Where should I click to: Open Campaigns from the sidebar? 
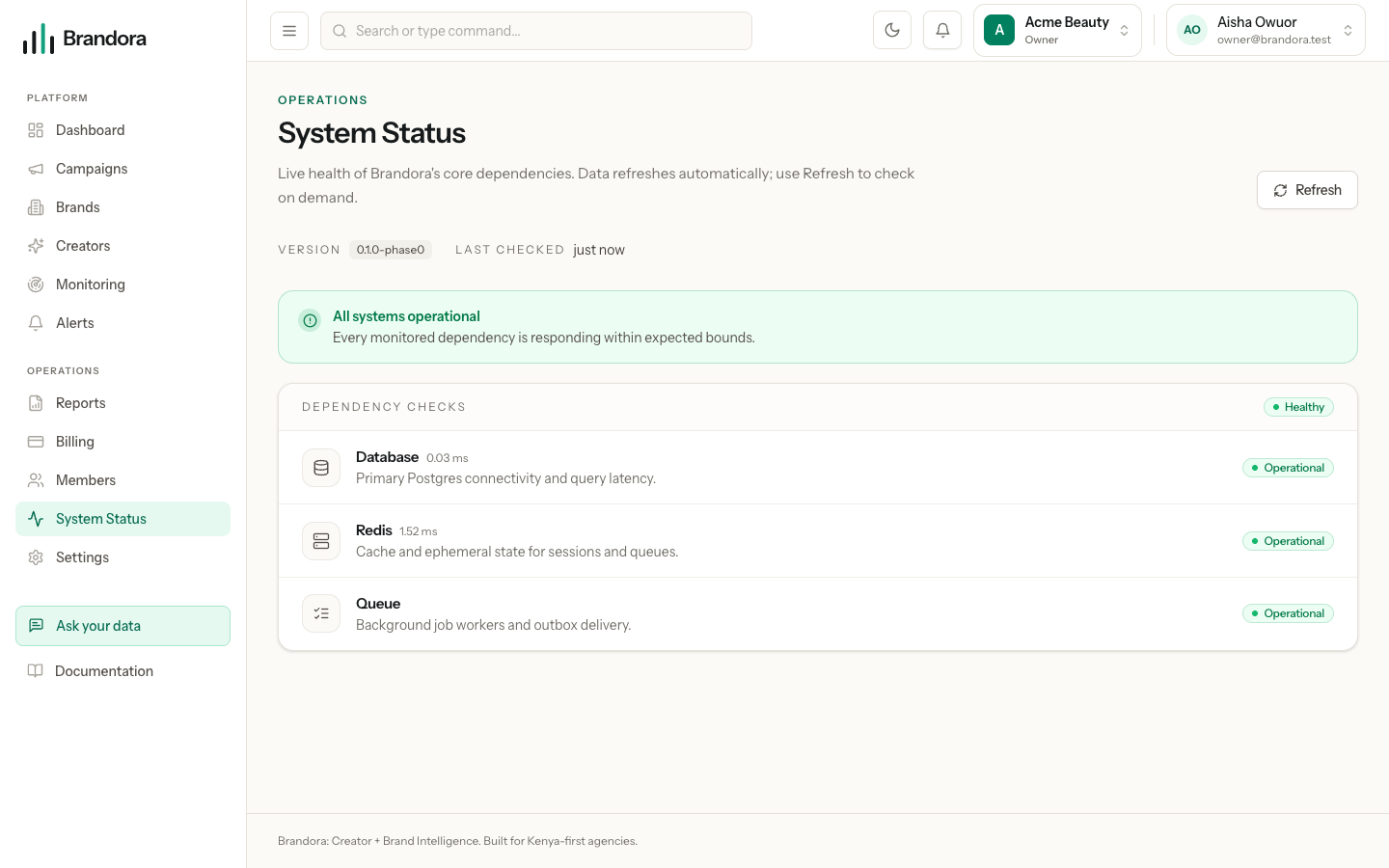coord(123,169)
